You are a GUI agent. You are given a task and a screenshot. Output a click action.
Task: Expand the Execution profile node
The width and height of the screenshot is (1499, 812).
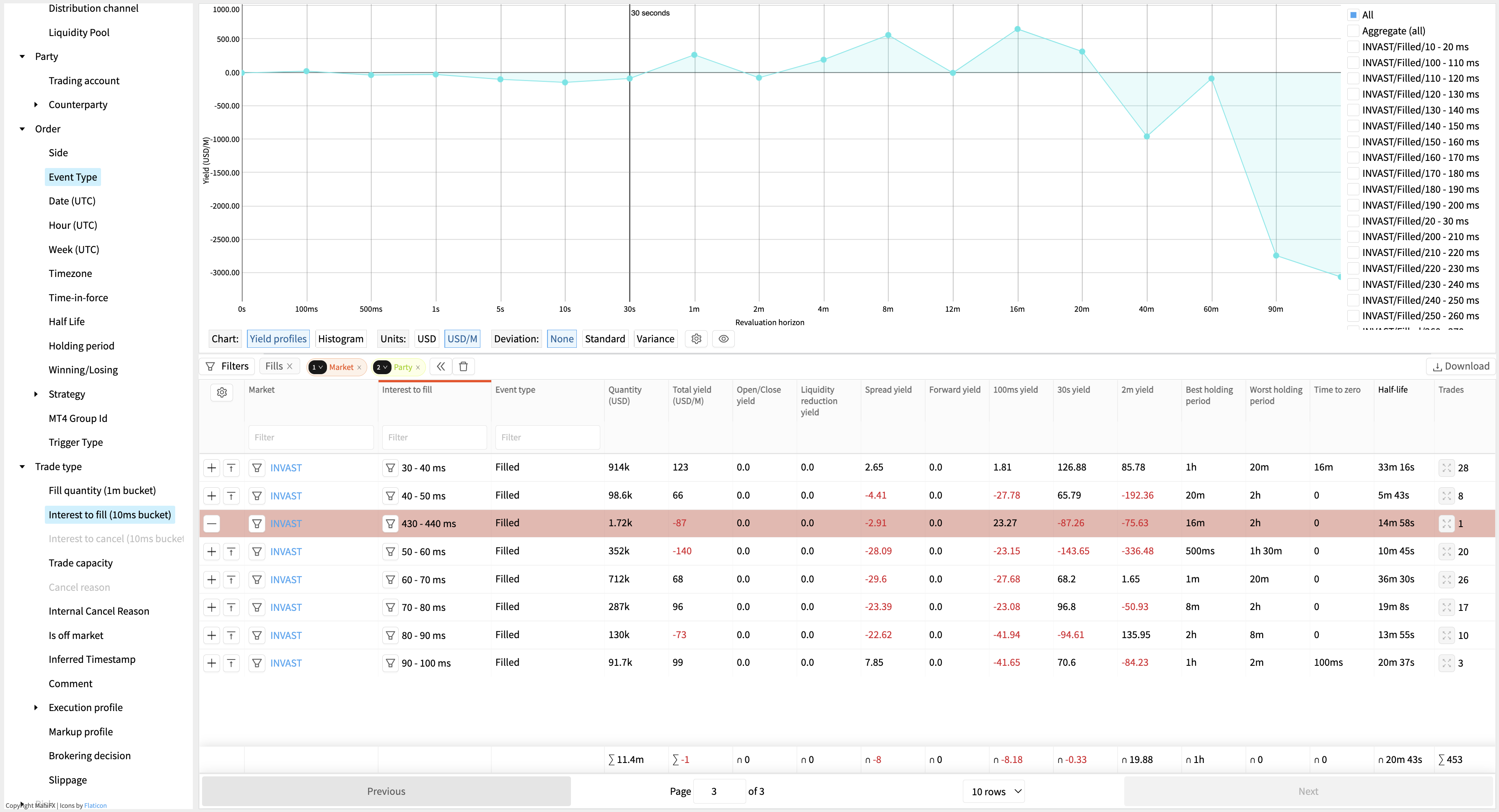point(36,707)
